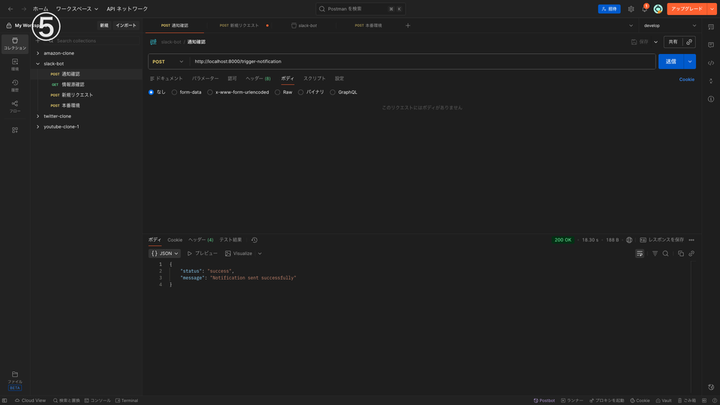
Task: Click the インポート button
Action: coord(126,25)
